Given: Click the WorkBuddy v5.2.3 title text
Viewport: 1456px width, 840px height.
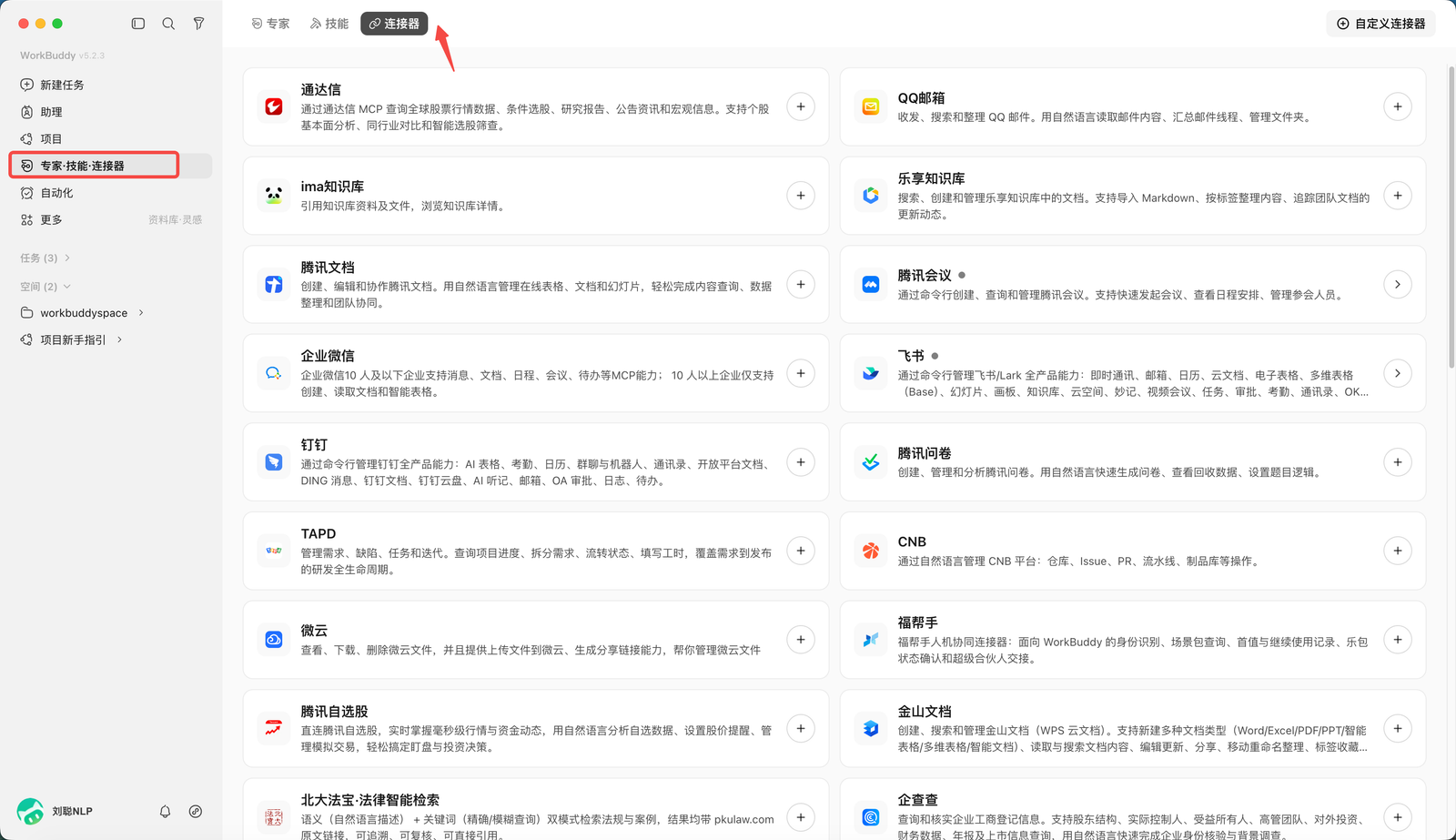Looking at the screenshot, I should click(62, 56).
